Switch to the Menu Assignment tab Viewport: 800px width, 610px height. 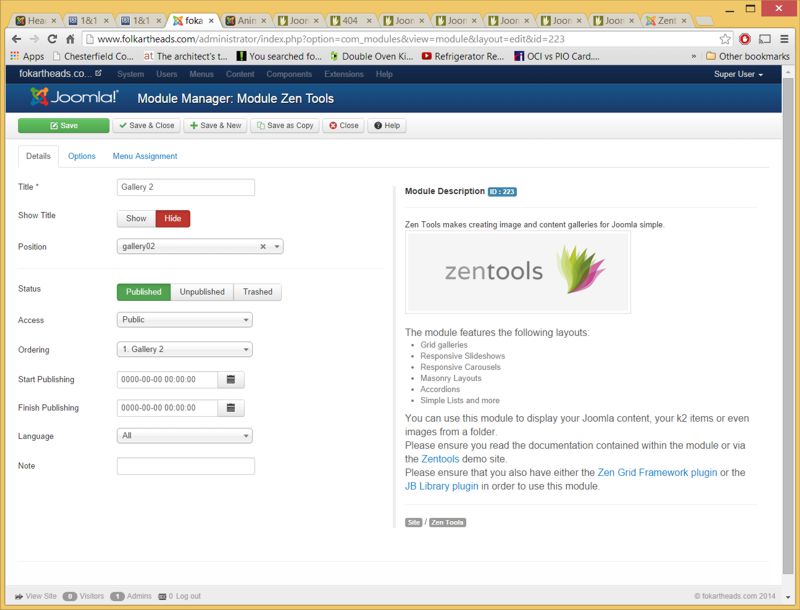[x=145, y=156]
